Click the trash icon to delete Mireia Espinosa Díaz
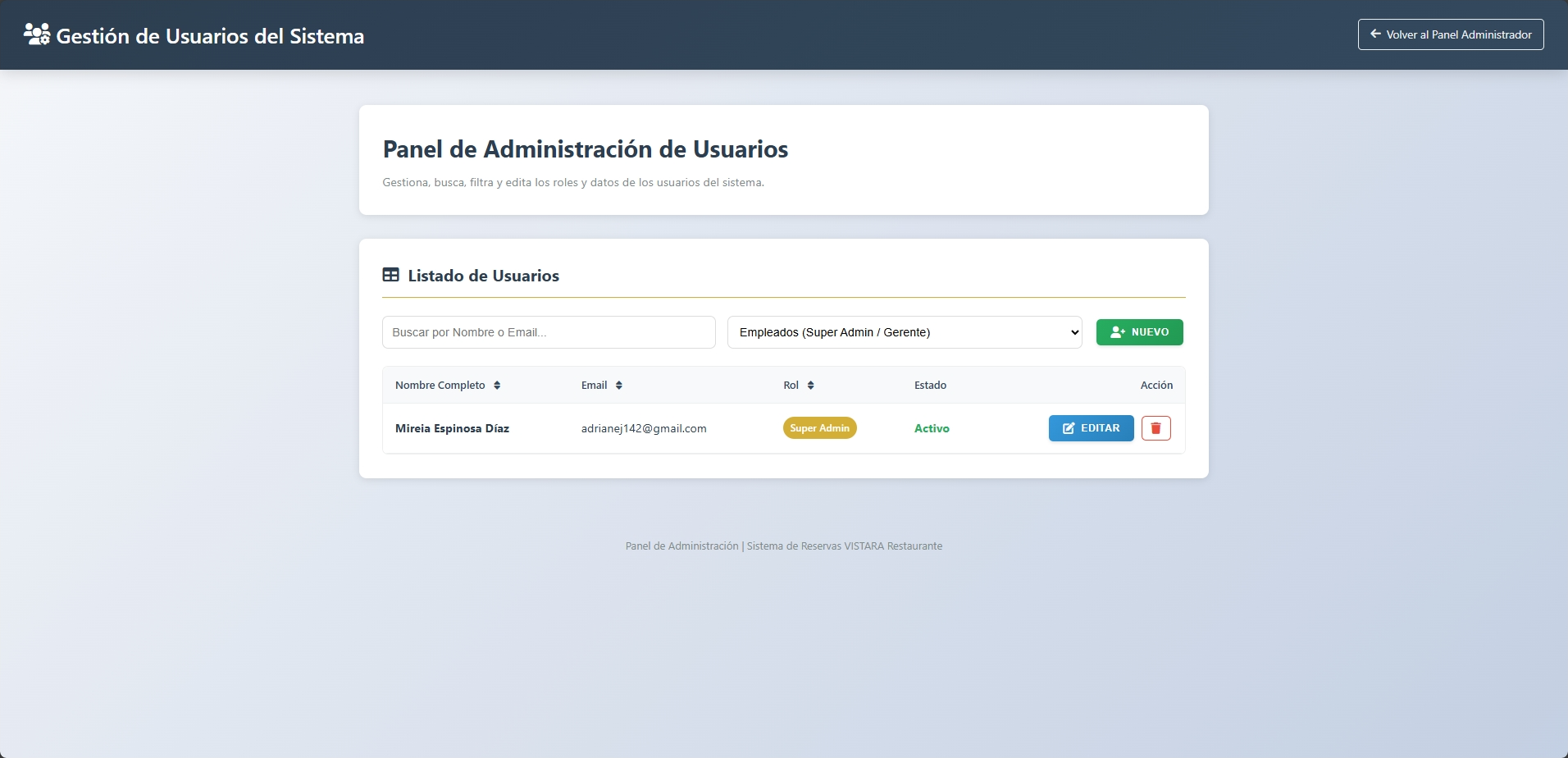This screenshot has width=1568, height=758. click(1156, 427)
